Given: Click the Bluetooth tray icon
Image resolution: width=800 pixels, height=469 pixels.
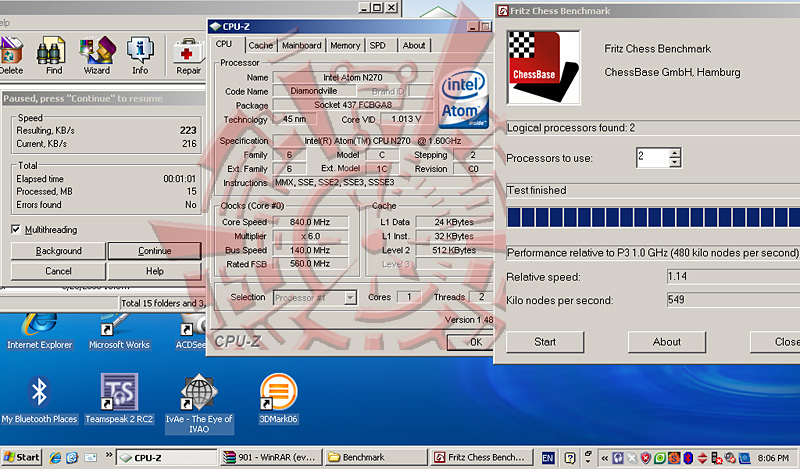Looking at the screenshot, I should click(x=688, y=458).
